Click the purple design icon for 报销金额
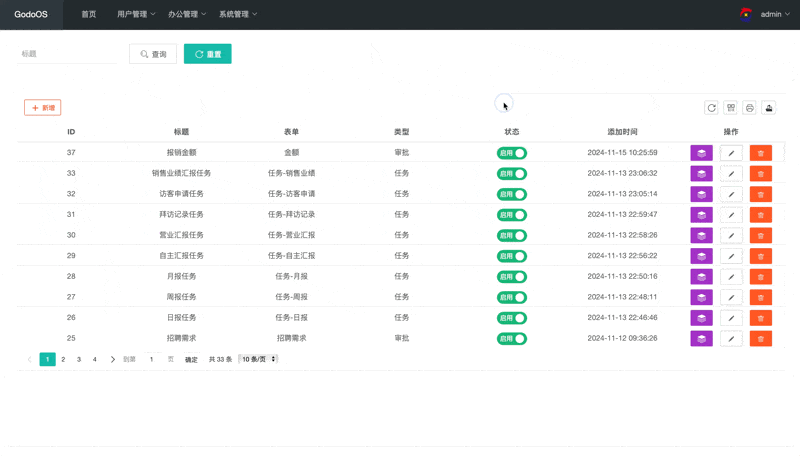The width and height of the screenshot is (800, 456). tap(701, 153)
